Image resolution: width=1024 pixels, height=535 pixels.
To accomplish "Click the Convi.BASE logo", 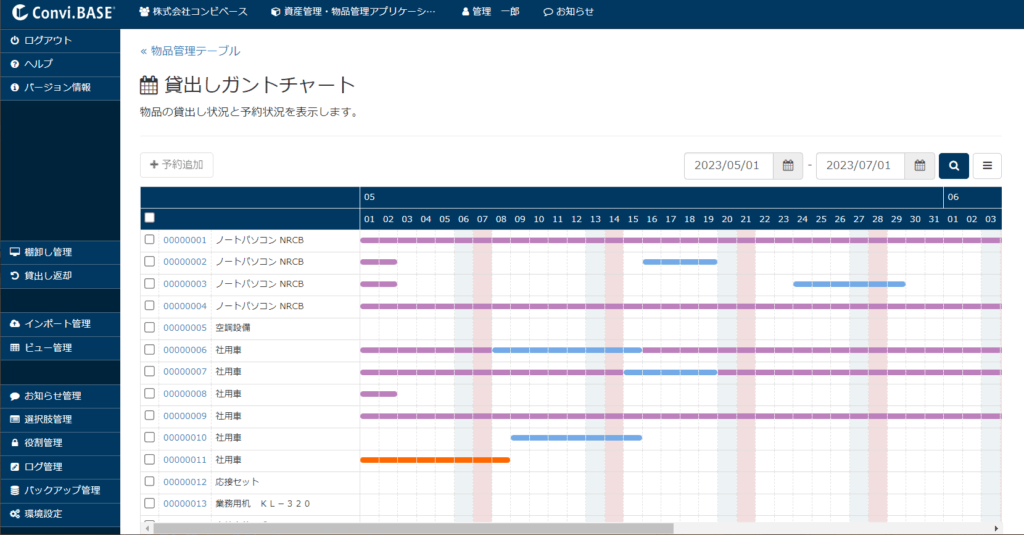I will tap(64, 12).
